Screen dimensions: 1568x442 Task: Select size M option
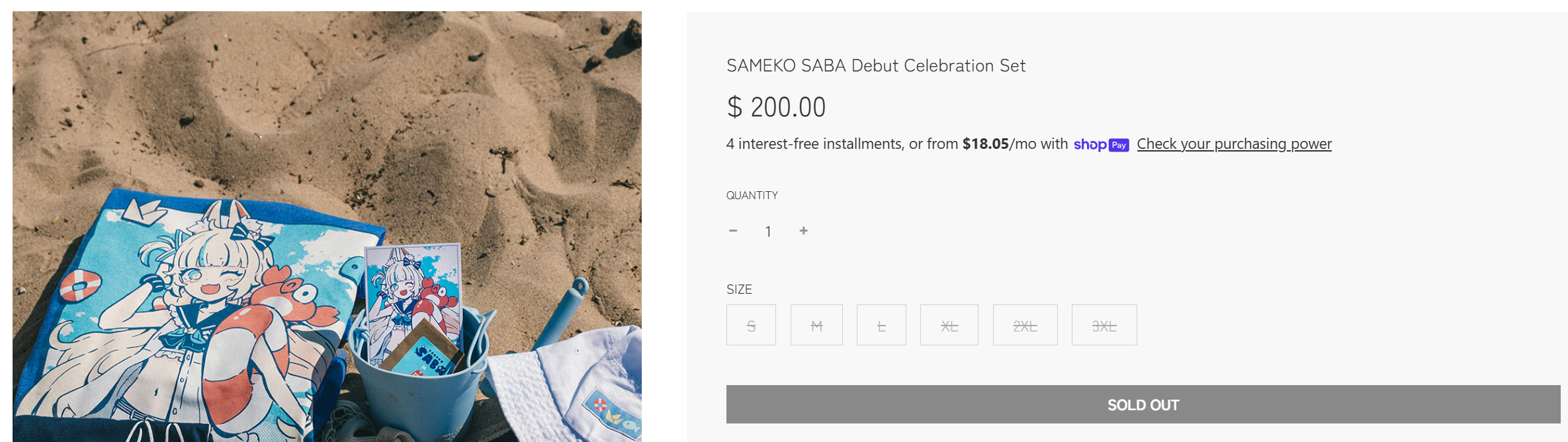point(816,325)
